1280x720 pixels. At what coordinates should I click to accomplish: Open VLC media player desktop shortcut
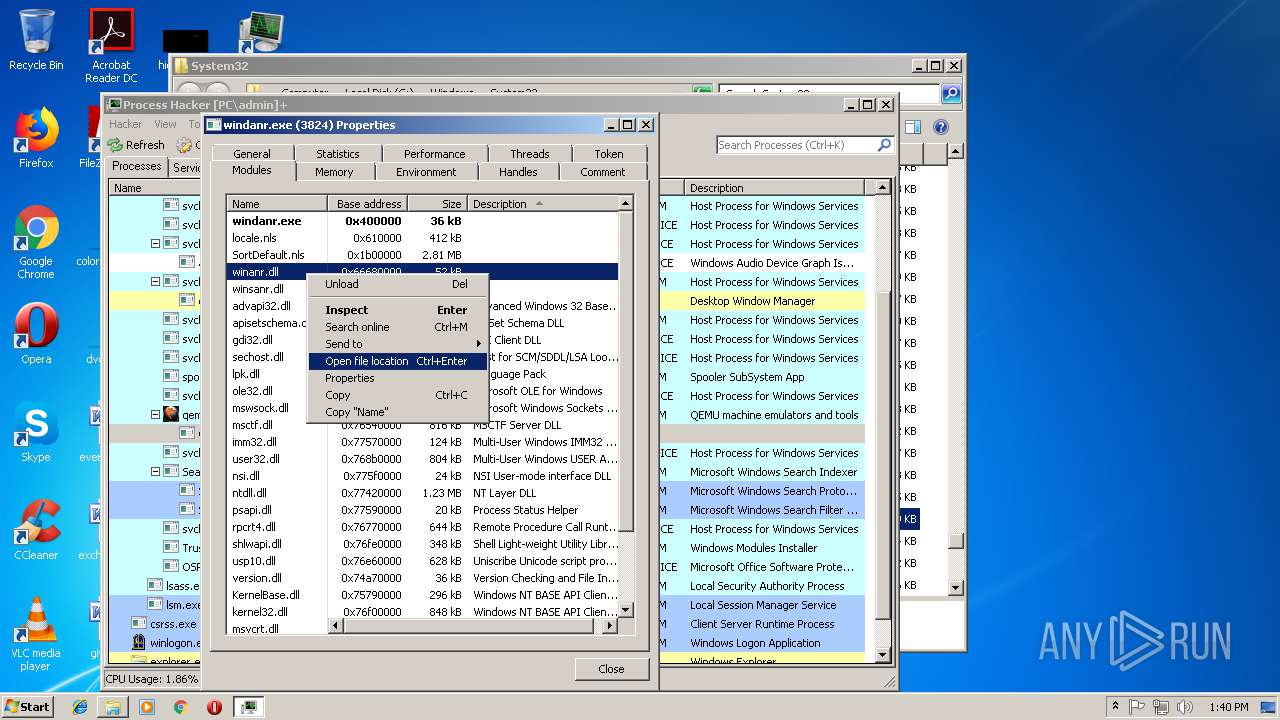point(36,634)
